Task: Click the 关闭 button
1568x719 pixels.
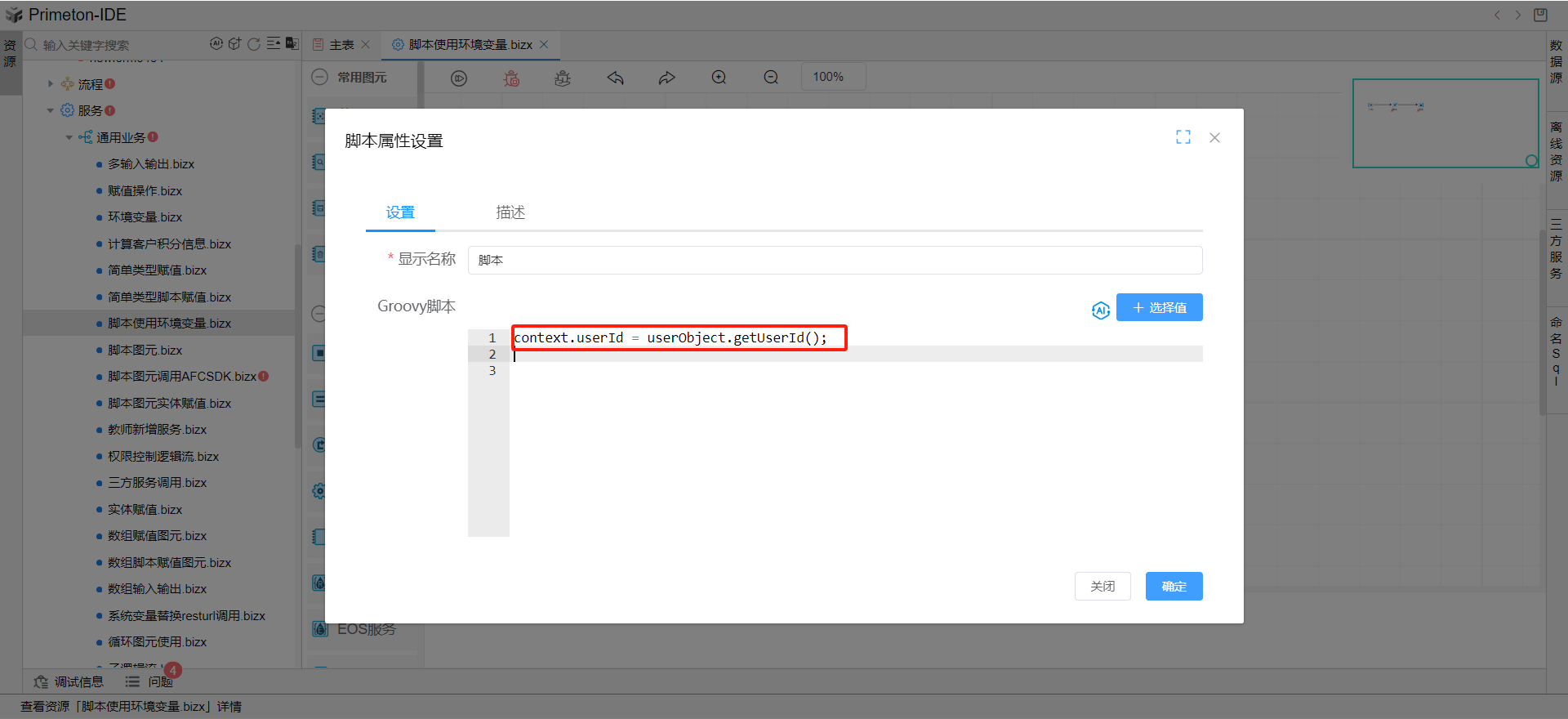Action: pos(1102,586)
